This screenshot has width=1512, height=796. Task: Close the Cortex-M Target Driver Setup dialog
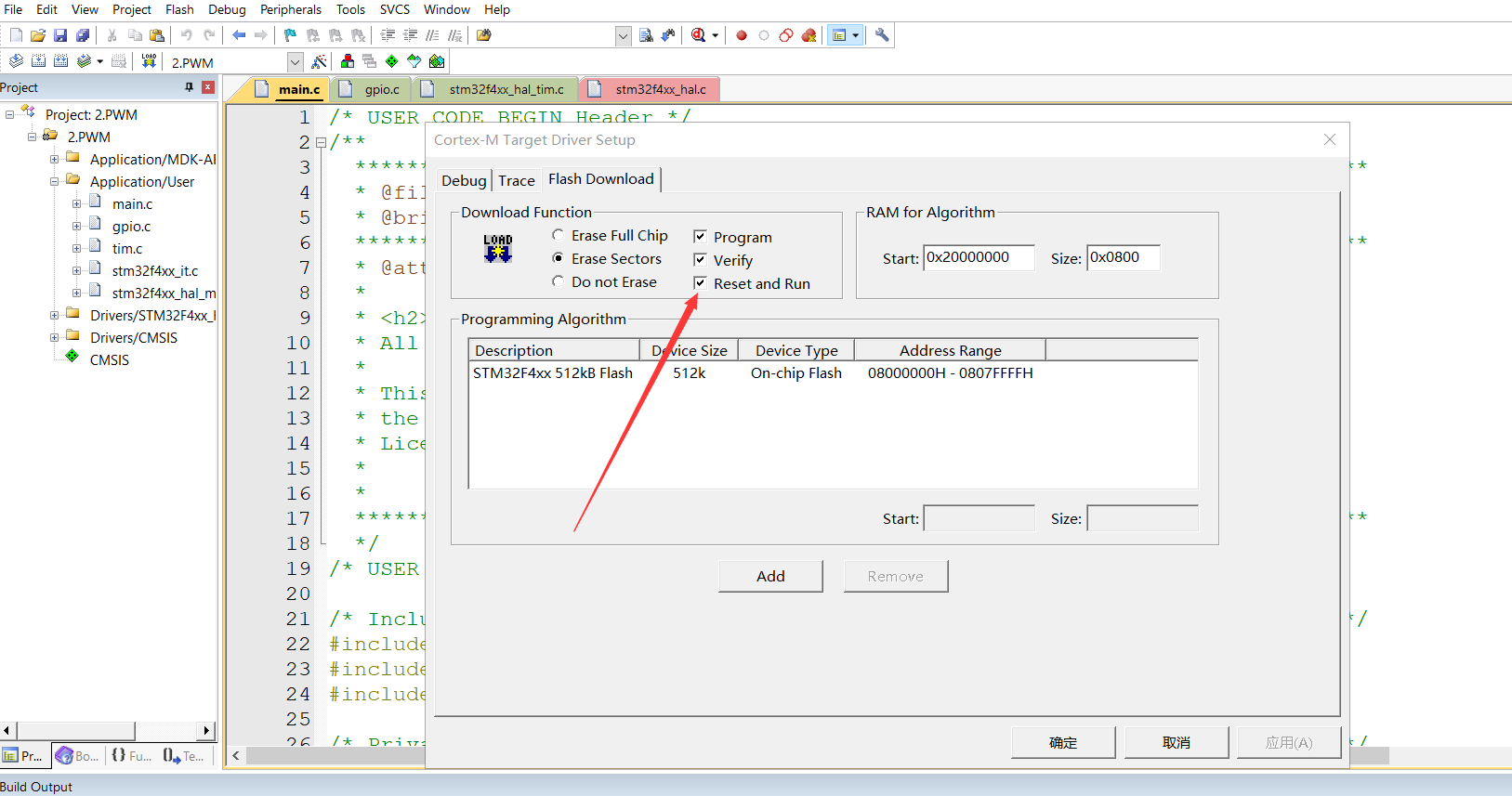(x=1330, y=139)
